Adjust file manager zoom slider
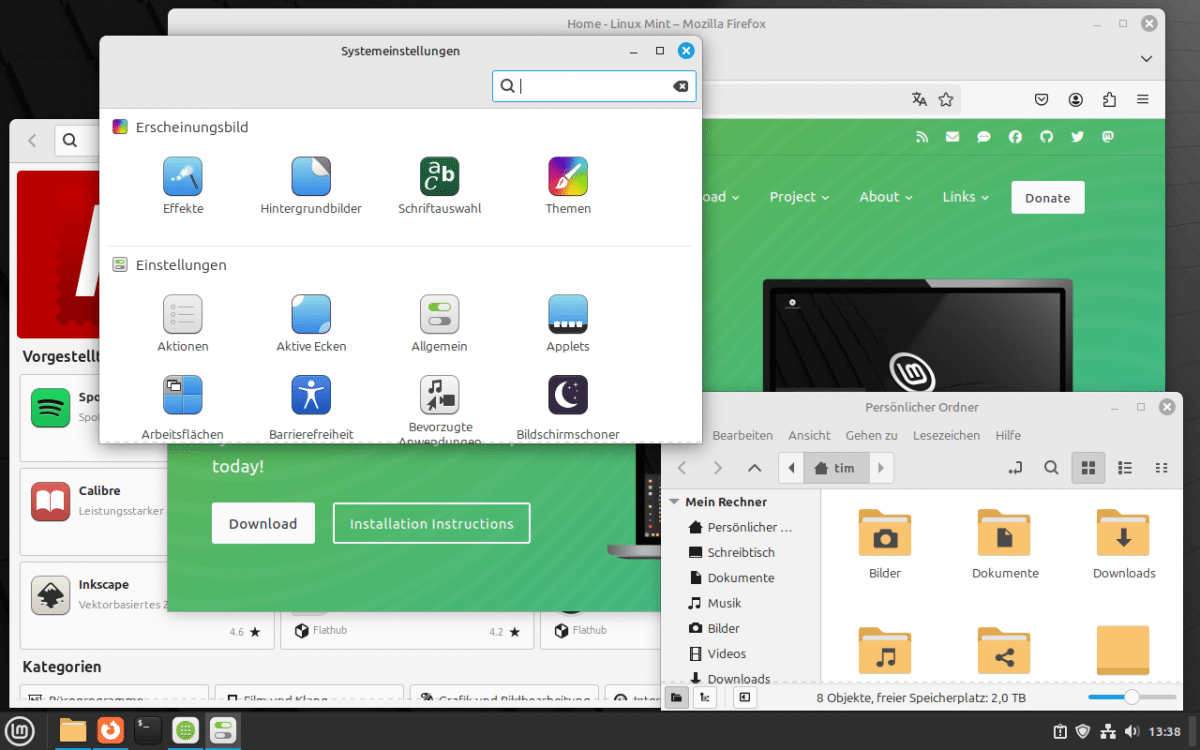The image size is (1200, 750). [1132, 696]
